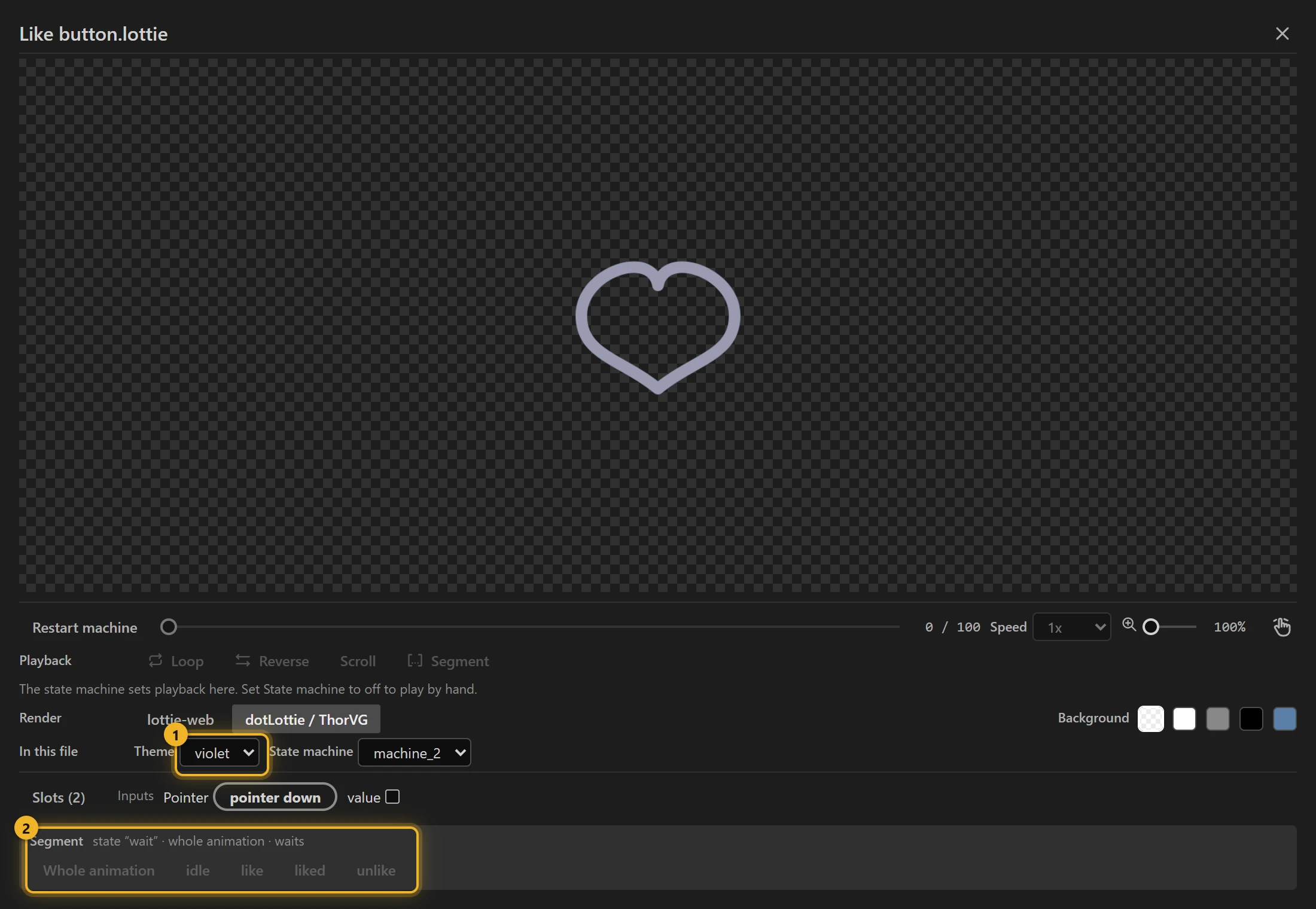Click the zoom magnifier icon

click(x=1129, y=625)
